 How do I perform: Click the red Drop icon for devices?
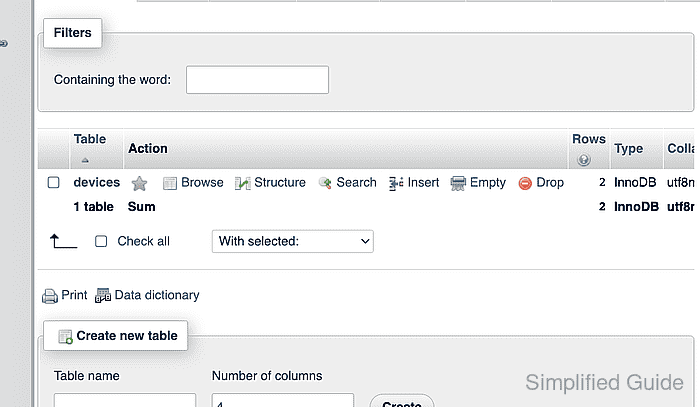click(525, 183)
